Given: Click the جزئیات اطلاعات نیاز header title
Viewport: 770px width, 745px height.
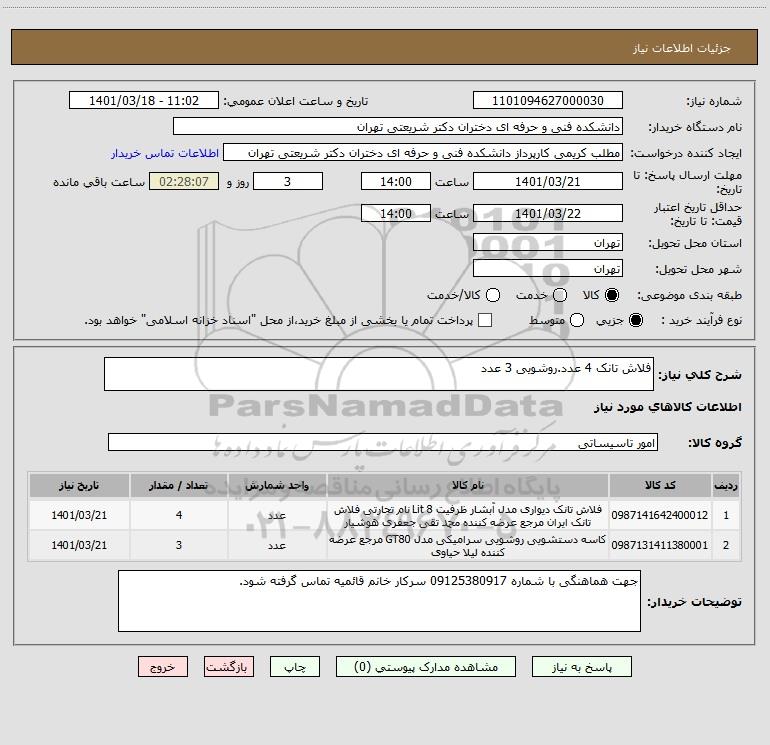Looking at the screenshot, I should click(681, 48).
